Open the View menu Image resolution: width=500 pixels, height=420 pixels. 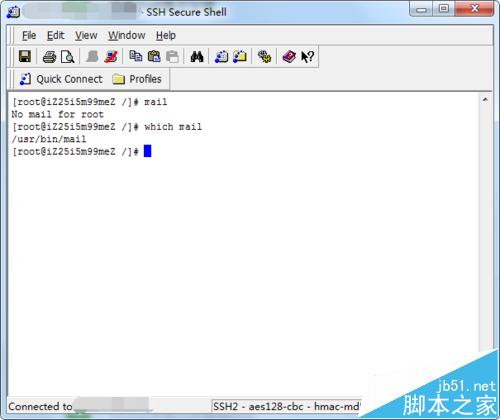(x=86, y=35)
